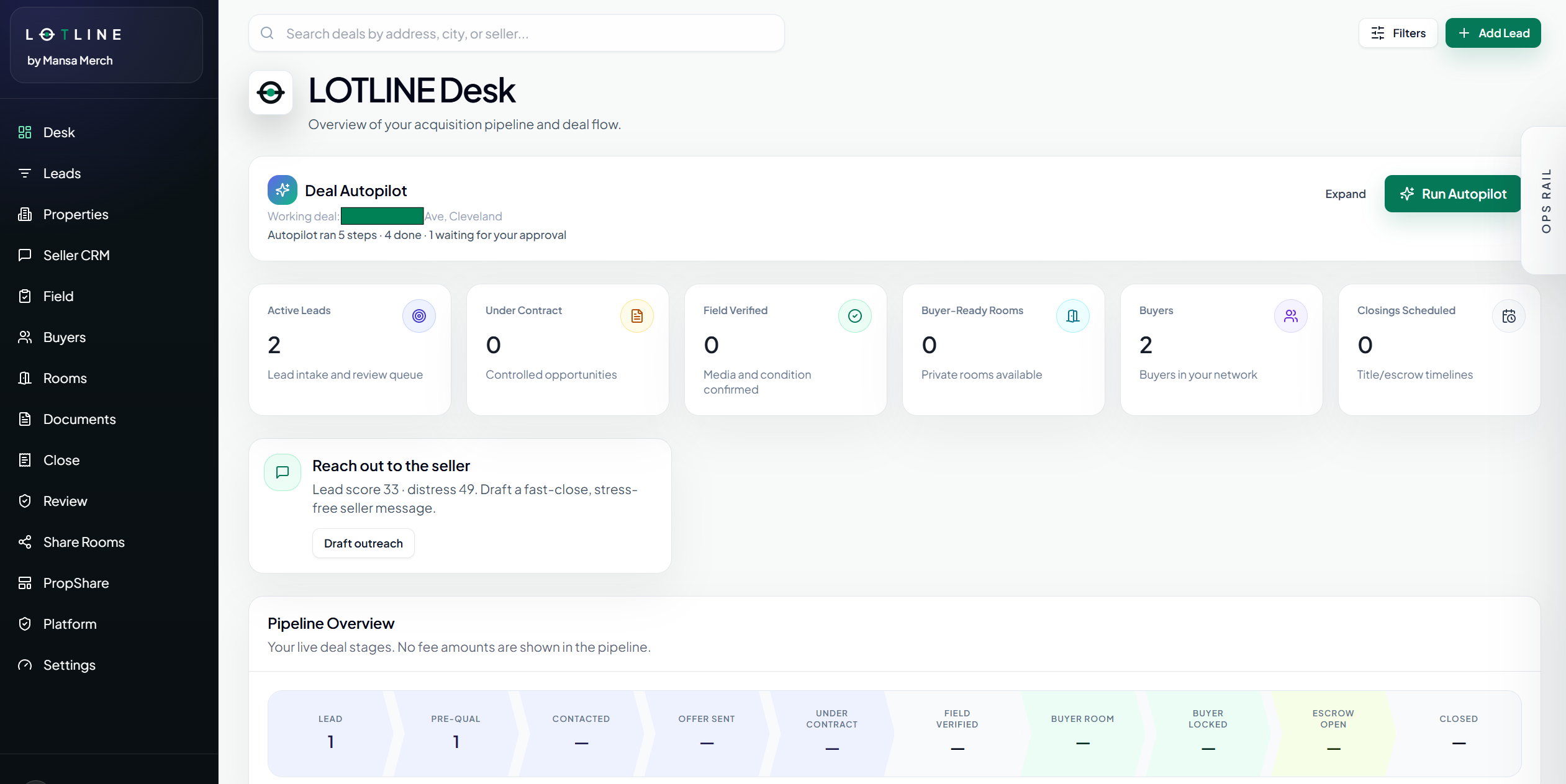1566x784 pixels.
Task: Click the Rooms door icon in sidebar
Action: coord(25,378)
